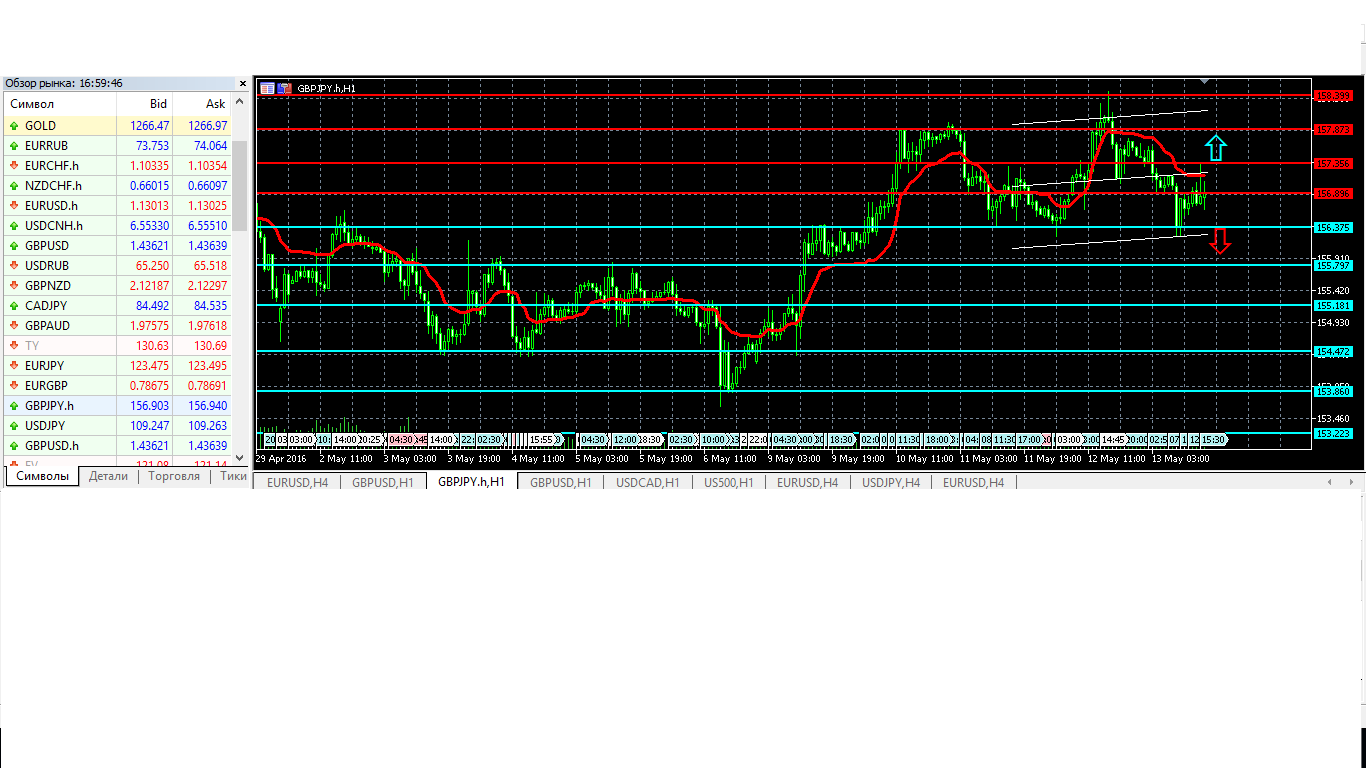Screen dimensions: 1366x768
Task: Click the red arrow icon beside GBPAUD
Action: tap(14, 326)
